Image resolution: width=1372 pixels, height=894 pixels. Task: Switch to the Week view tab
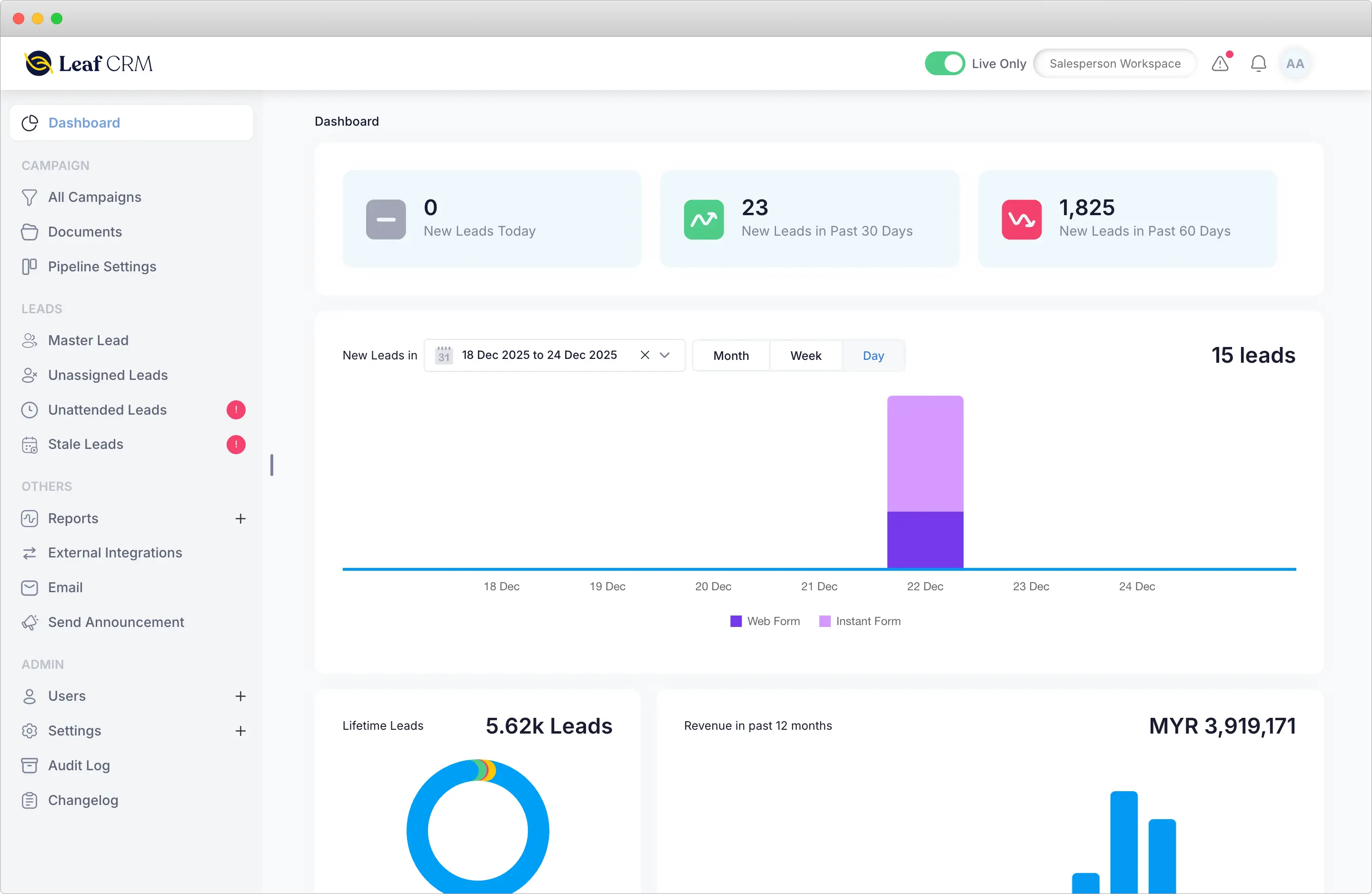[805, 355]
